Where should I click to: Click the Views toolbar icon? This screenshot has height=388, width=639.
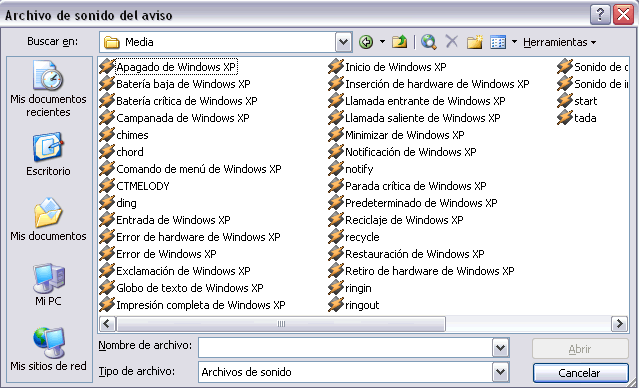click(498, 42)
